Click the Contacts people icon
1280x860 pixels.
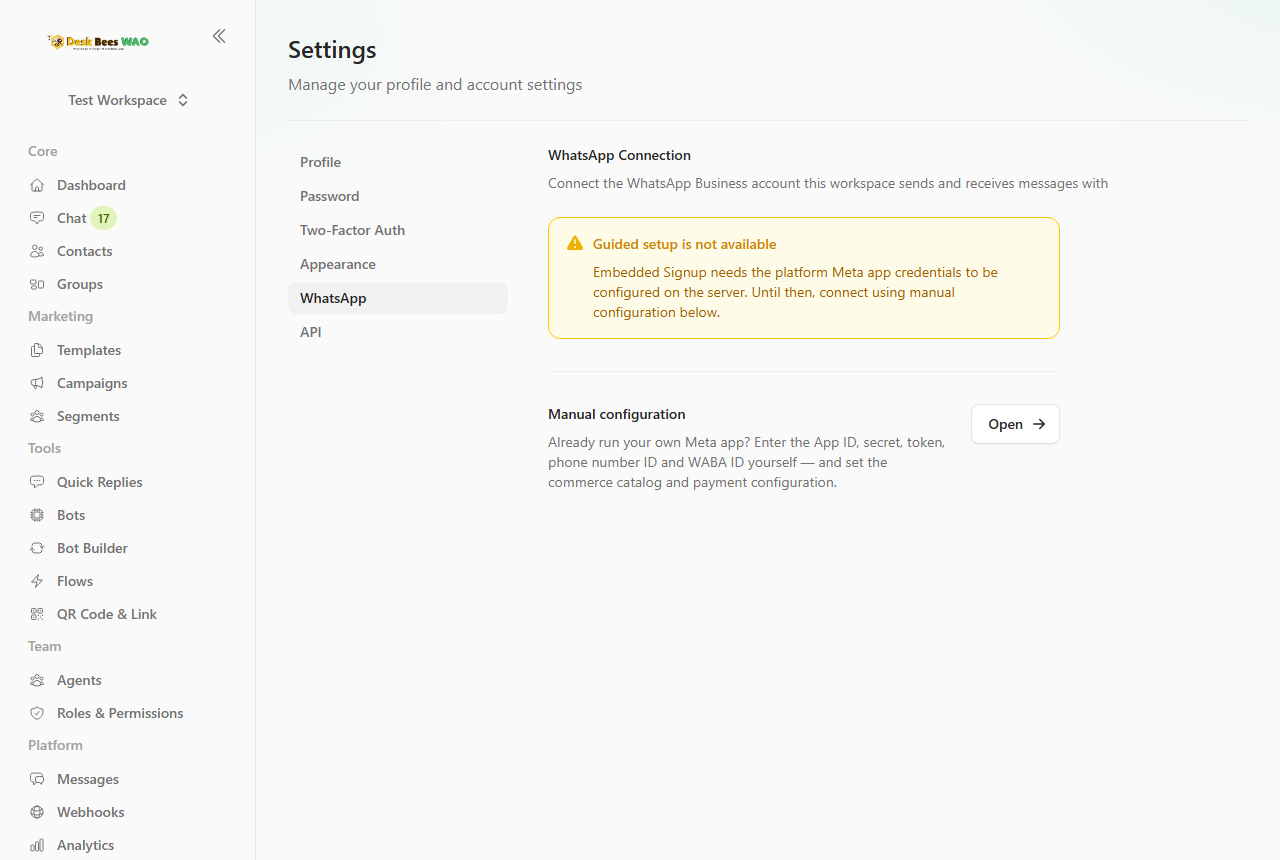(x=37, y=251)
